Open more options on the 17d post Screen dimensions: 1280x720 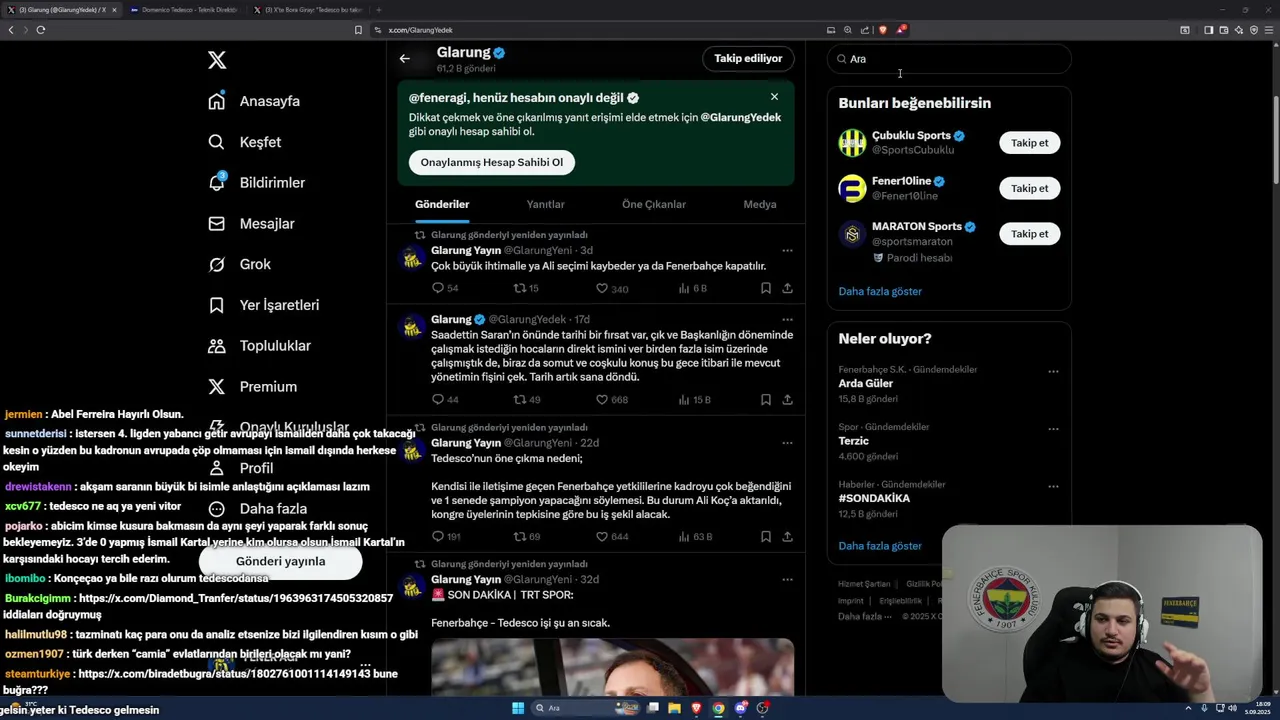(787, 319)
